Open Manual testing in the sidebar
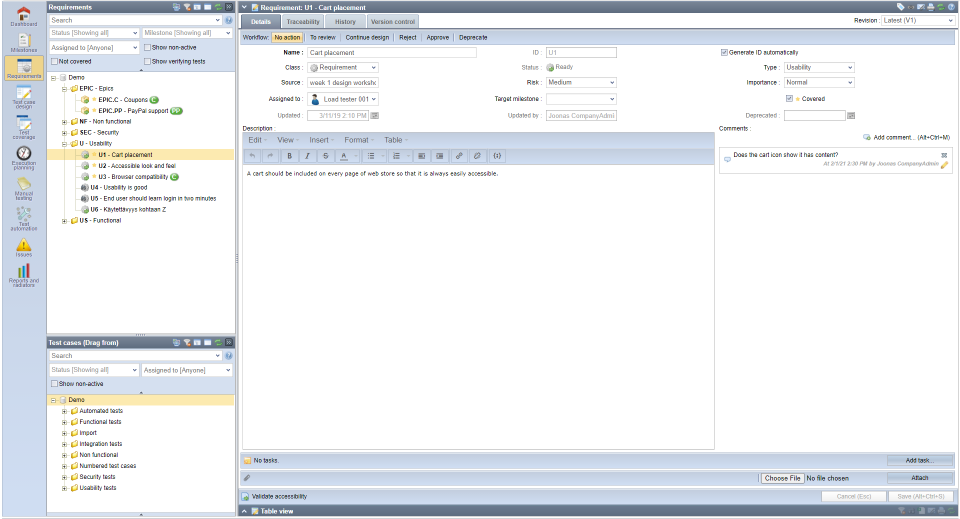The width and height of the screenshot is (960, 519). point(23,189)
